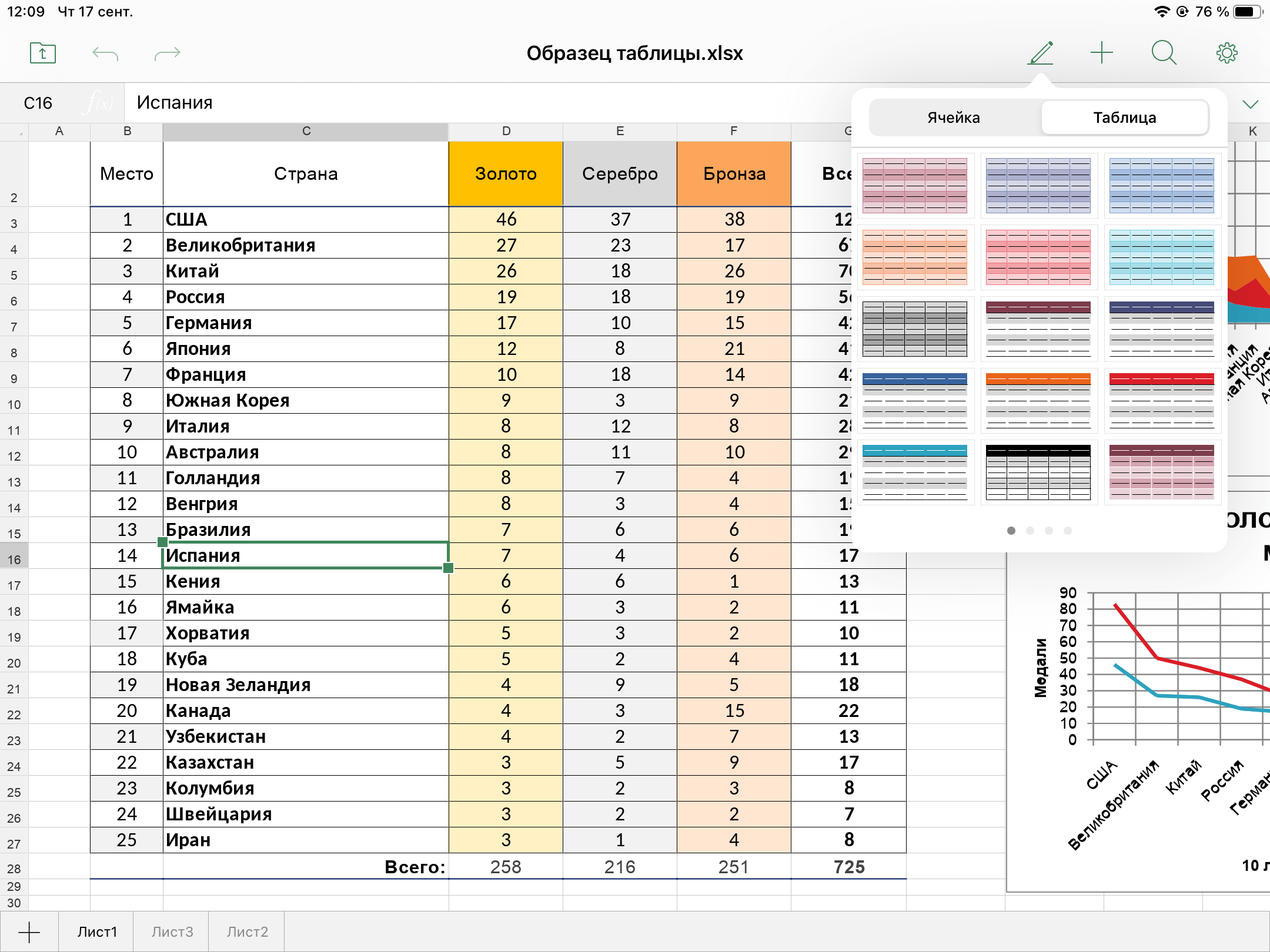
Task: Tap the plus insert icon
Action: click(x=1102, y=53)
